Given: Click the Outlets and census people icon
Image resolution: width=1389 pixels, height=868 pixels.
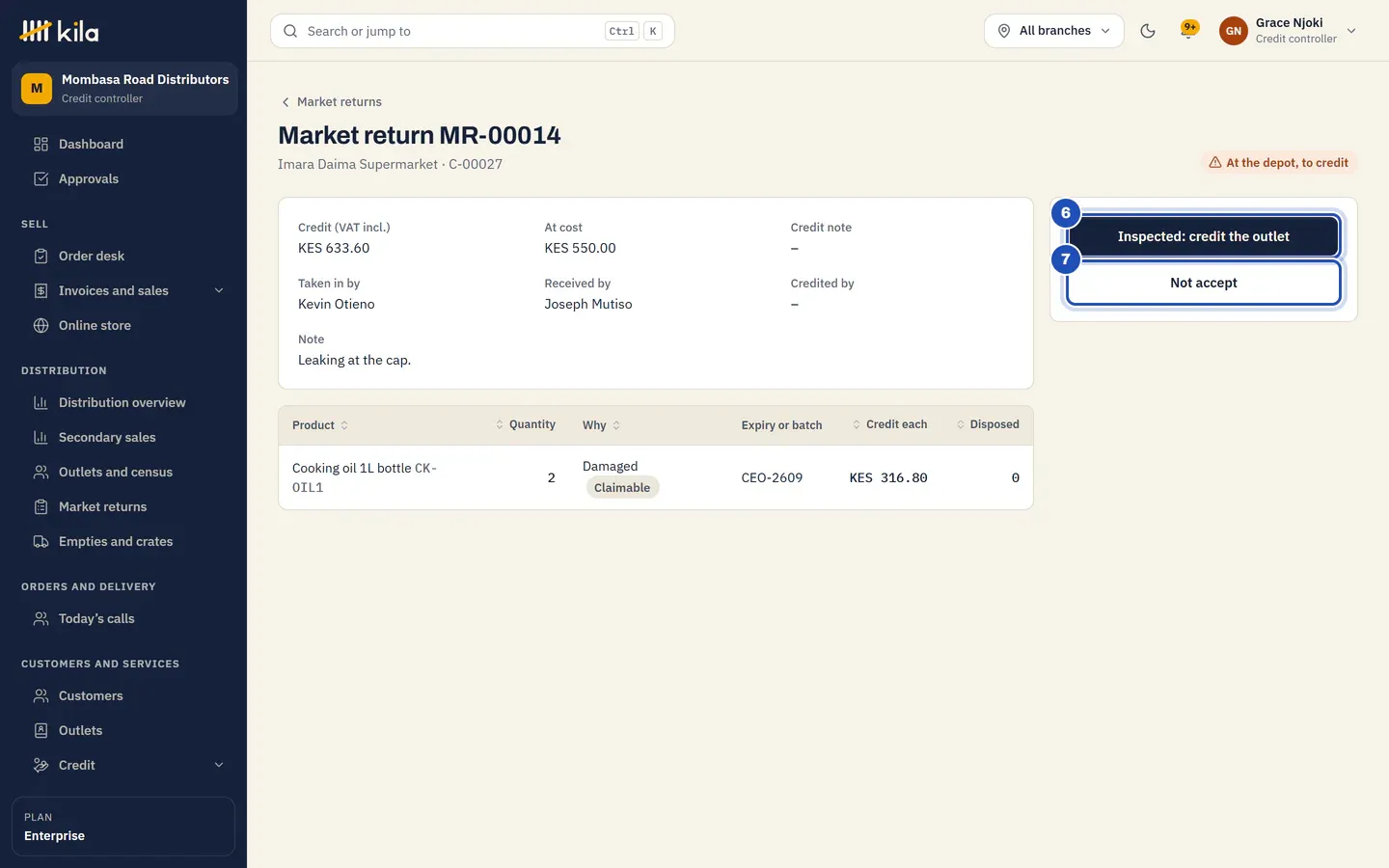Looking at the screenshot, I should [41, 473].
